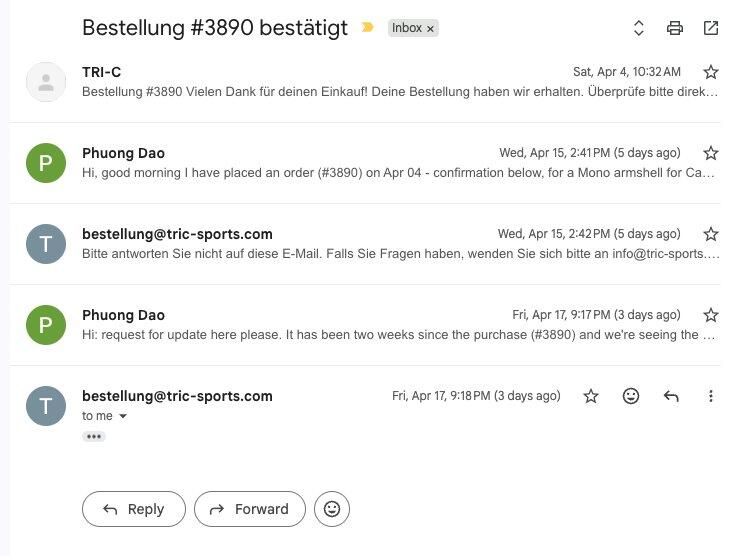Open Phuong Dao's green avatar on Apr 15

[x=46, y=163]
